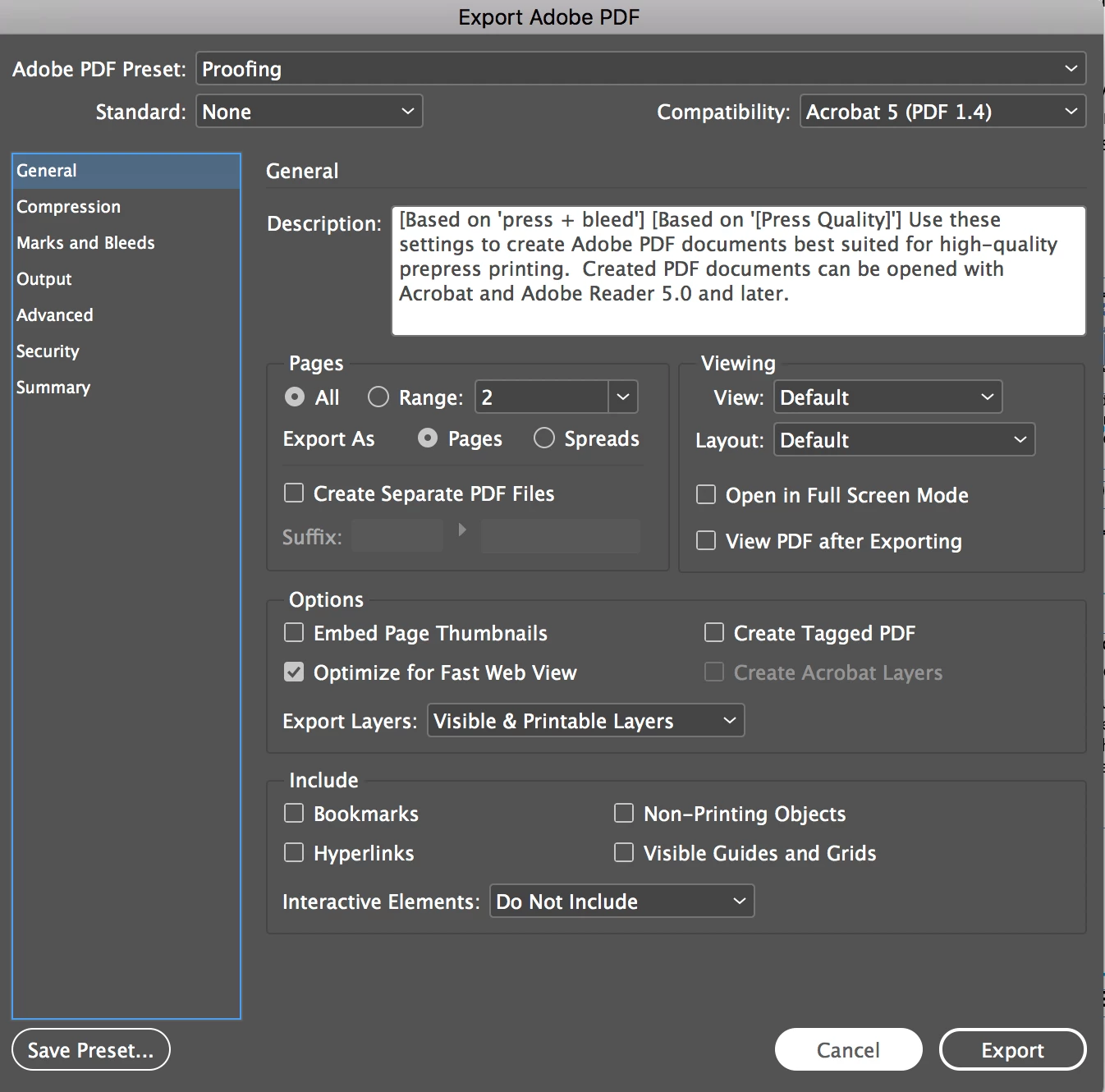Open the Compatibility dropdown showing Acrobat 5 (PDF 1.4)
Viewport: 1105px width, 1092px height.
942,112
